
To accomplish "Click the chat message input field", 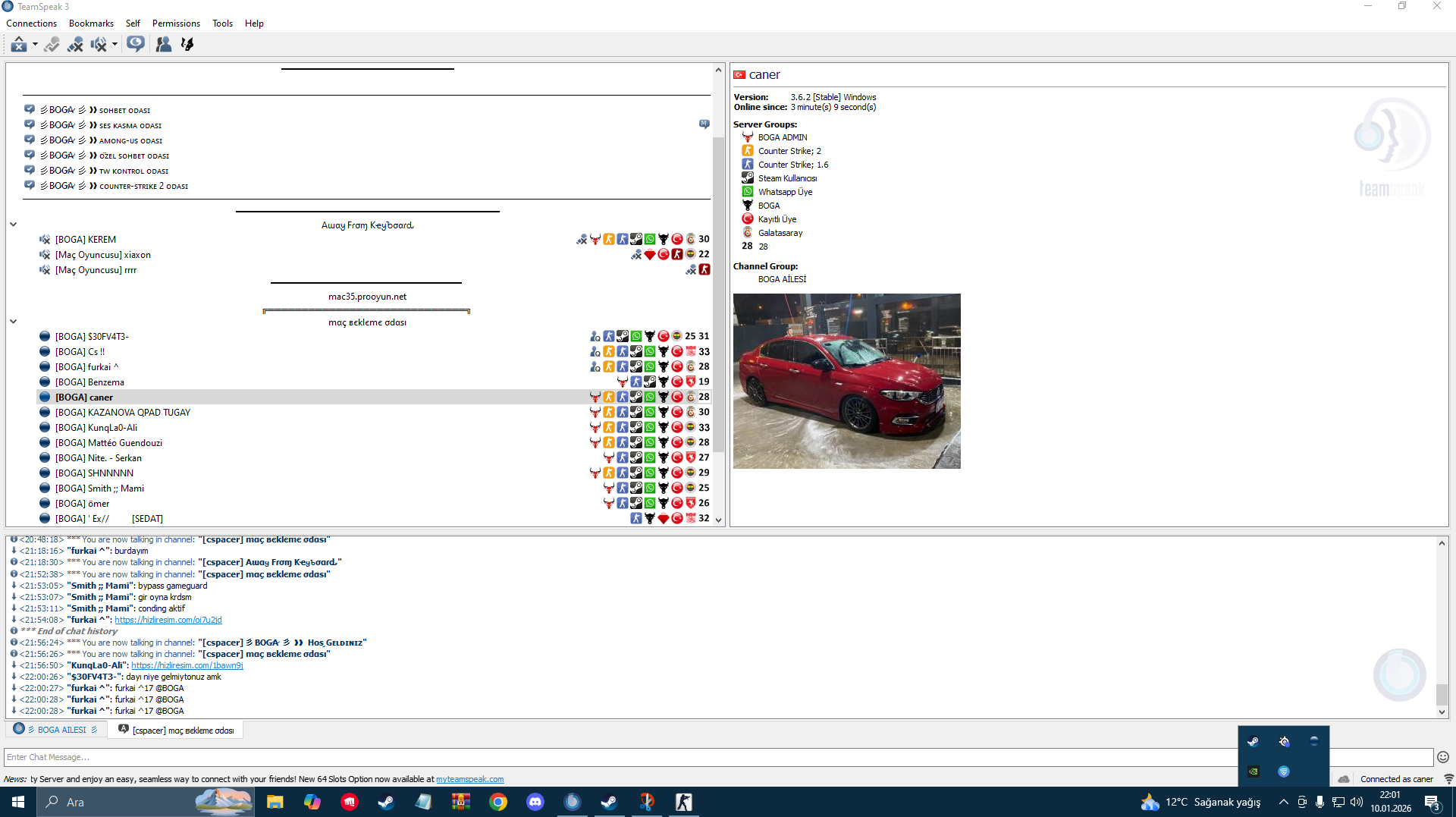I will [718, 757].
